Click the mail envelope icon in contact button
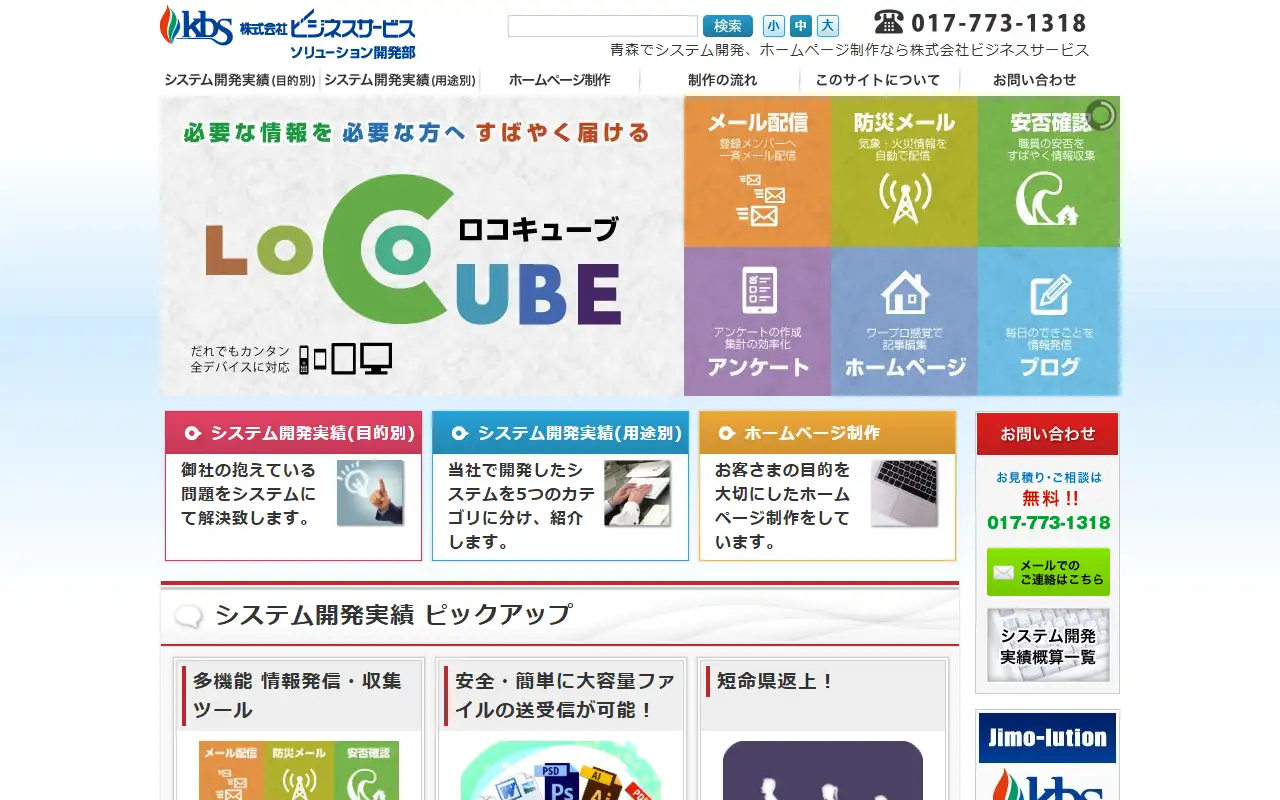 [1002, 573]
